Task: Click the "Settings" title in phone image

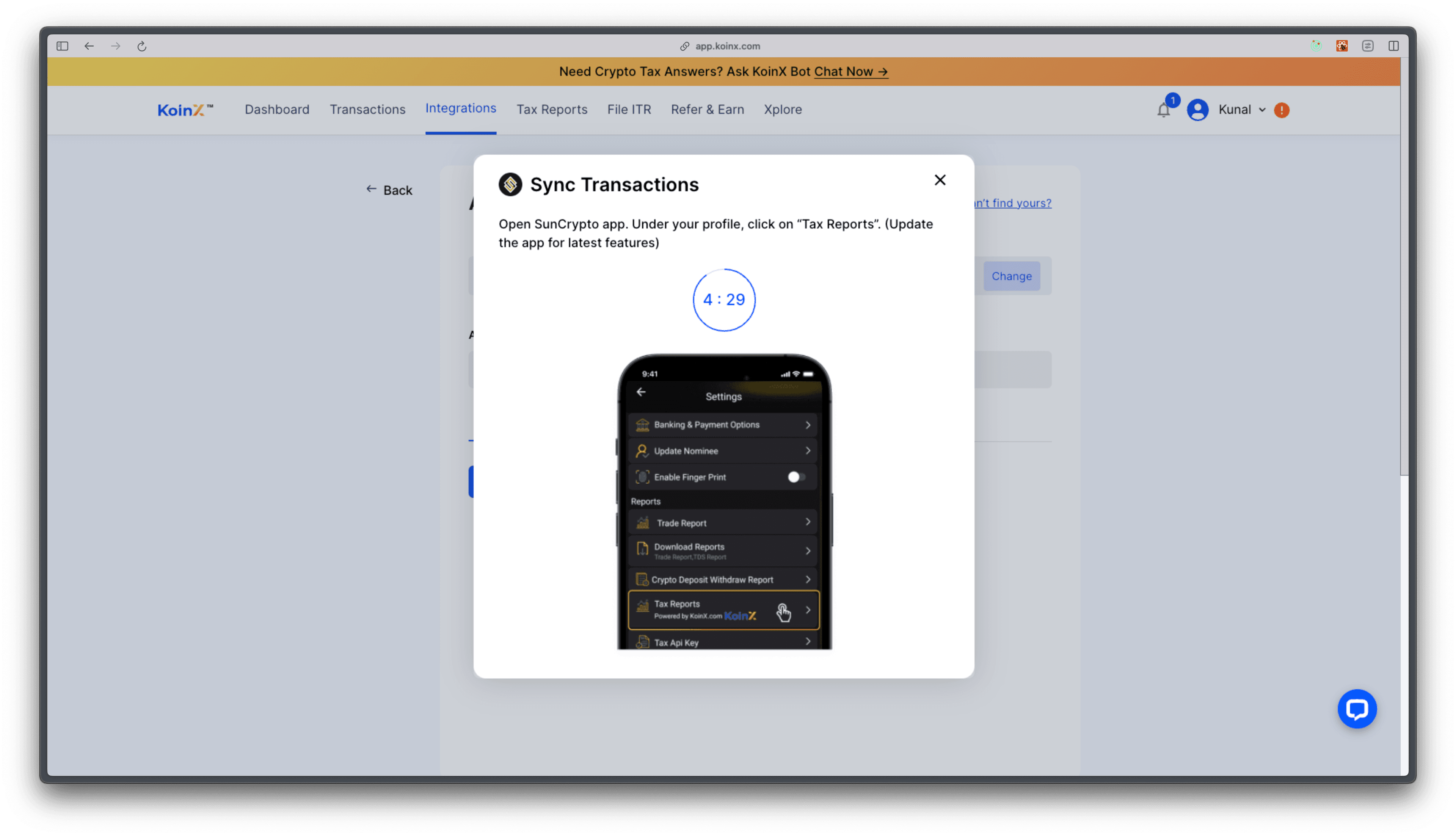Action: [x=723, y=397]
